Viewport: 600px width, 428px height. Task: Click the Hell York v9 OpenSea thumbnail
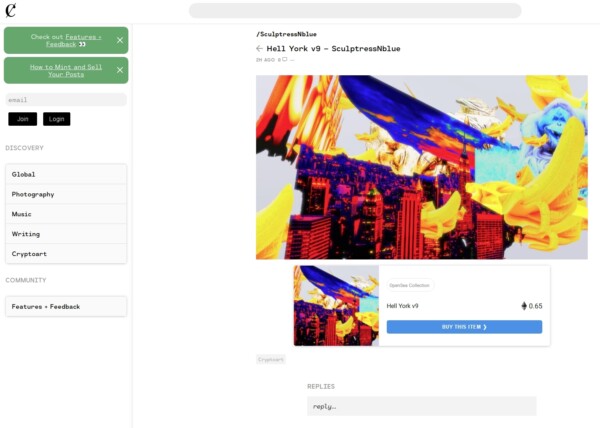(x=336, y=305)
